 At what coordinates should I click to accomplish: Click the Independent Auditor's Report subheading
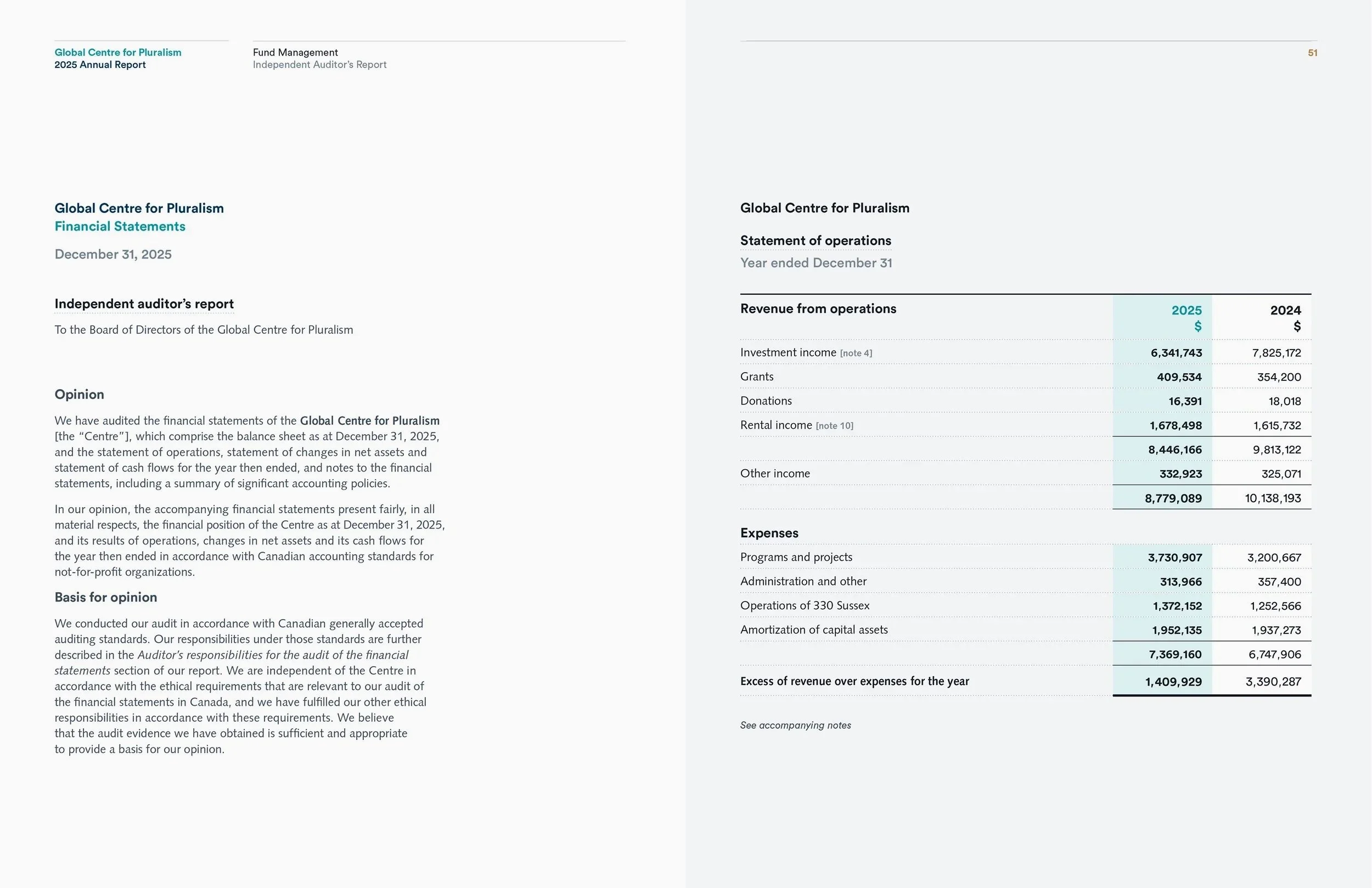pos(319,65)
